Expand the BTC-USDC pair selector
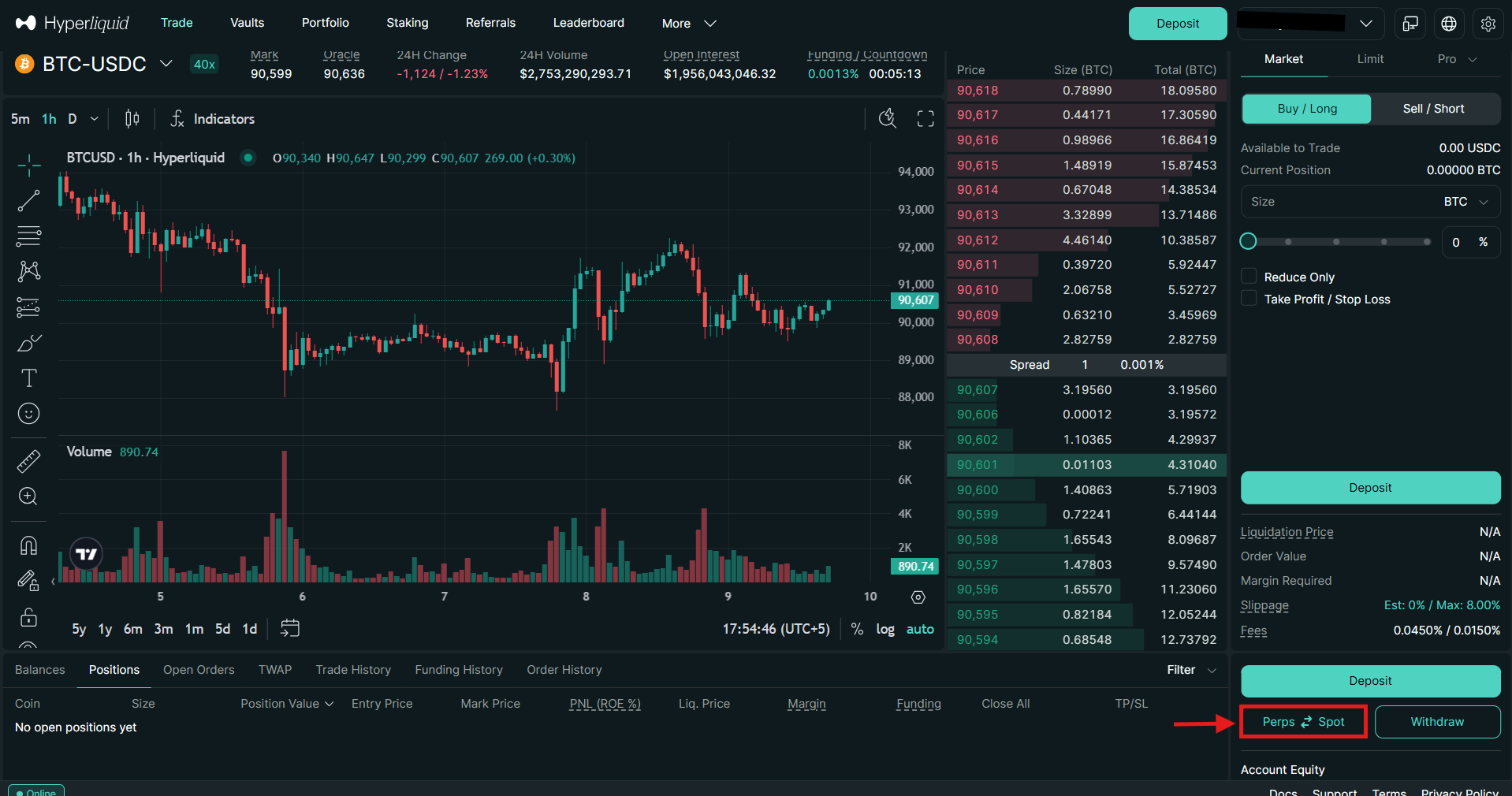This screenshot has width=1512, height=796. pyautogui.click(x=166, y=64)
